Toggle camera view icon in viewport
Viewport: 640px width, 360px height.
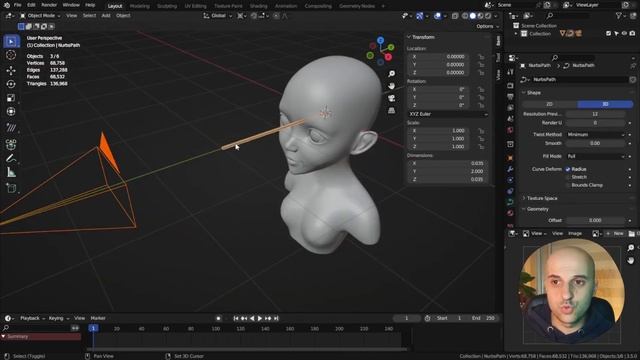coord(391,98)
